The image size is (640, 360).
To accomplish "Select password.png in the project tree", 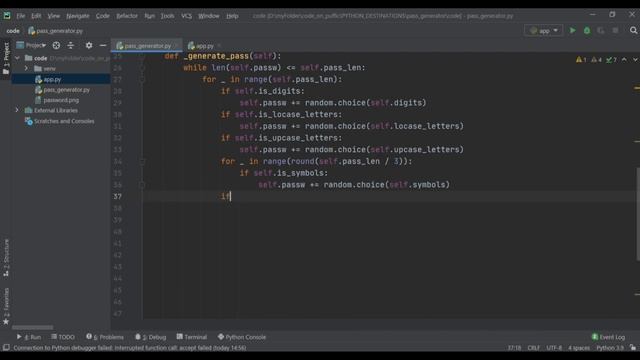I will 61,100.
